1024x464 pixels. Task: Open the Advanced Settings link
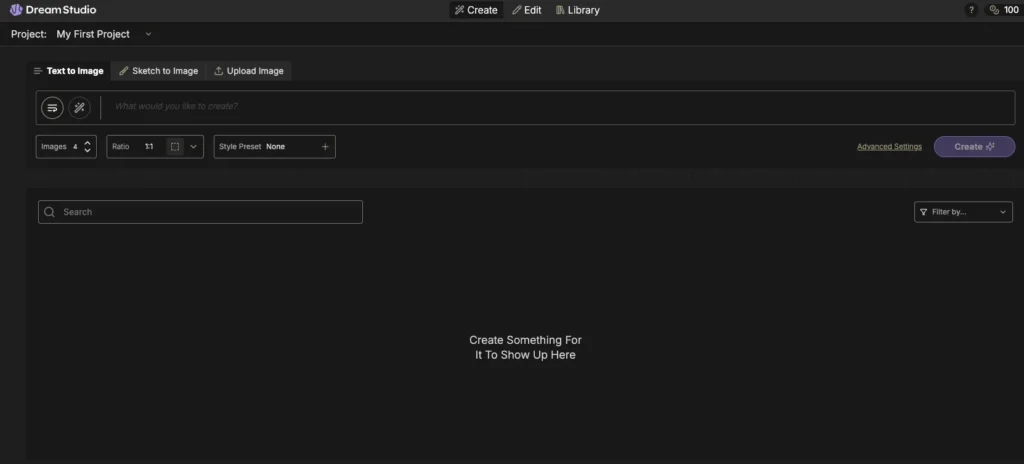tap(889, 147)
